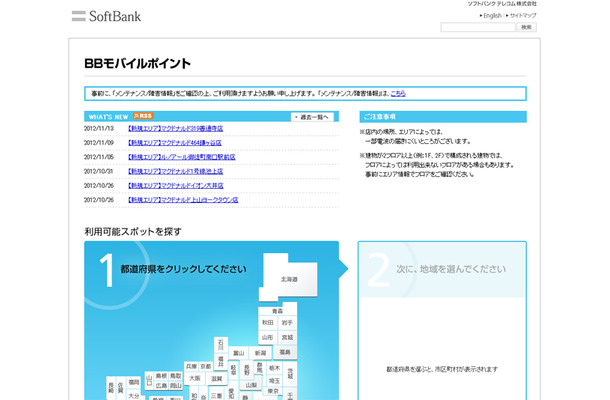Screen dimensions: 610x400
Task: Click the BBモバイルポイント page heading
Action: (137, 63)
